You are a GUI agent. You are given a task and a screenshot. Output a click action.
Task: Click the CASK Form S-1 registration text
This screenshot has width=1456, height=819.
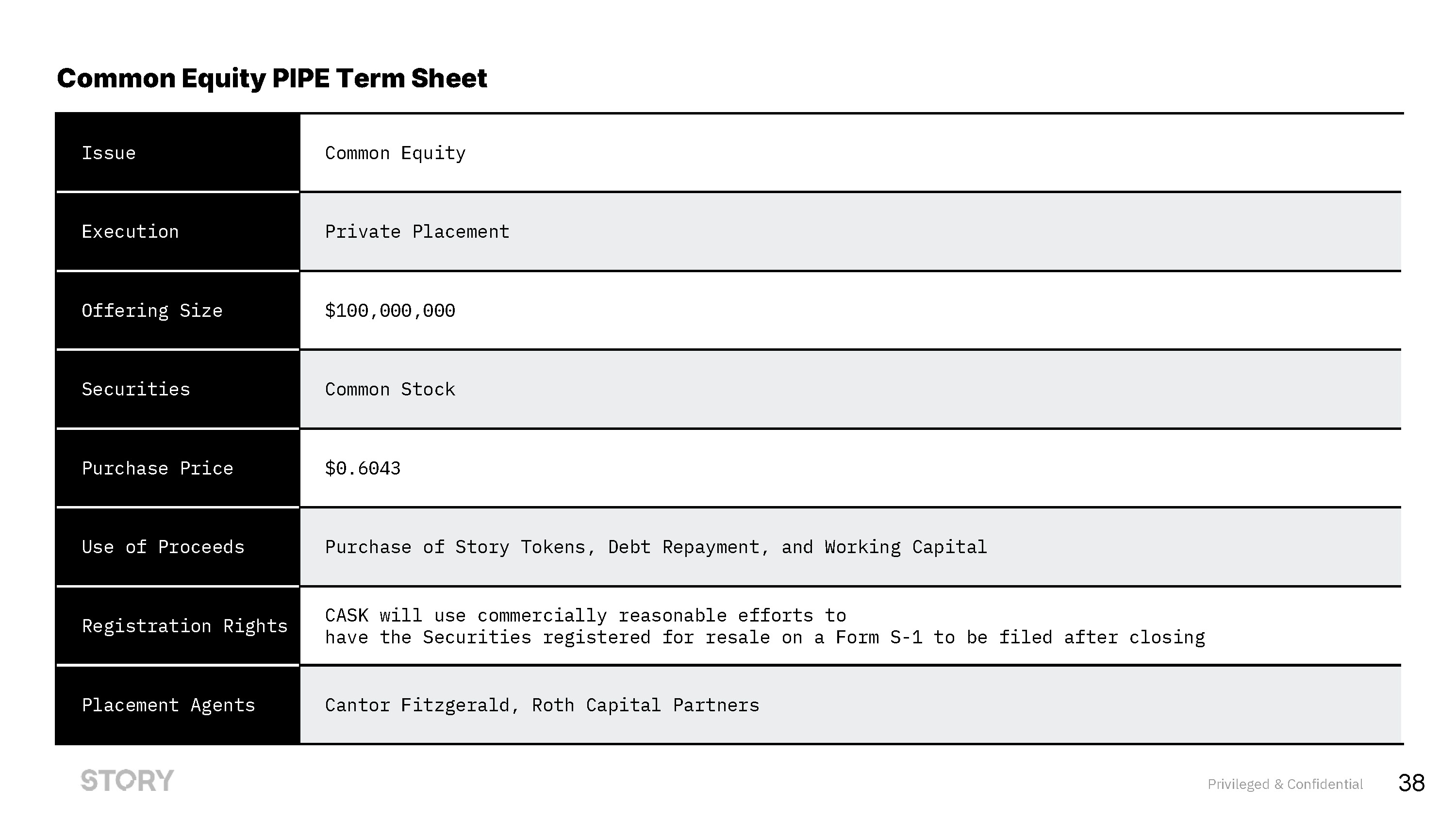click(764, 626)
